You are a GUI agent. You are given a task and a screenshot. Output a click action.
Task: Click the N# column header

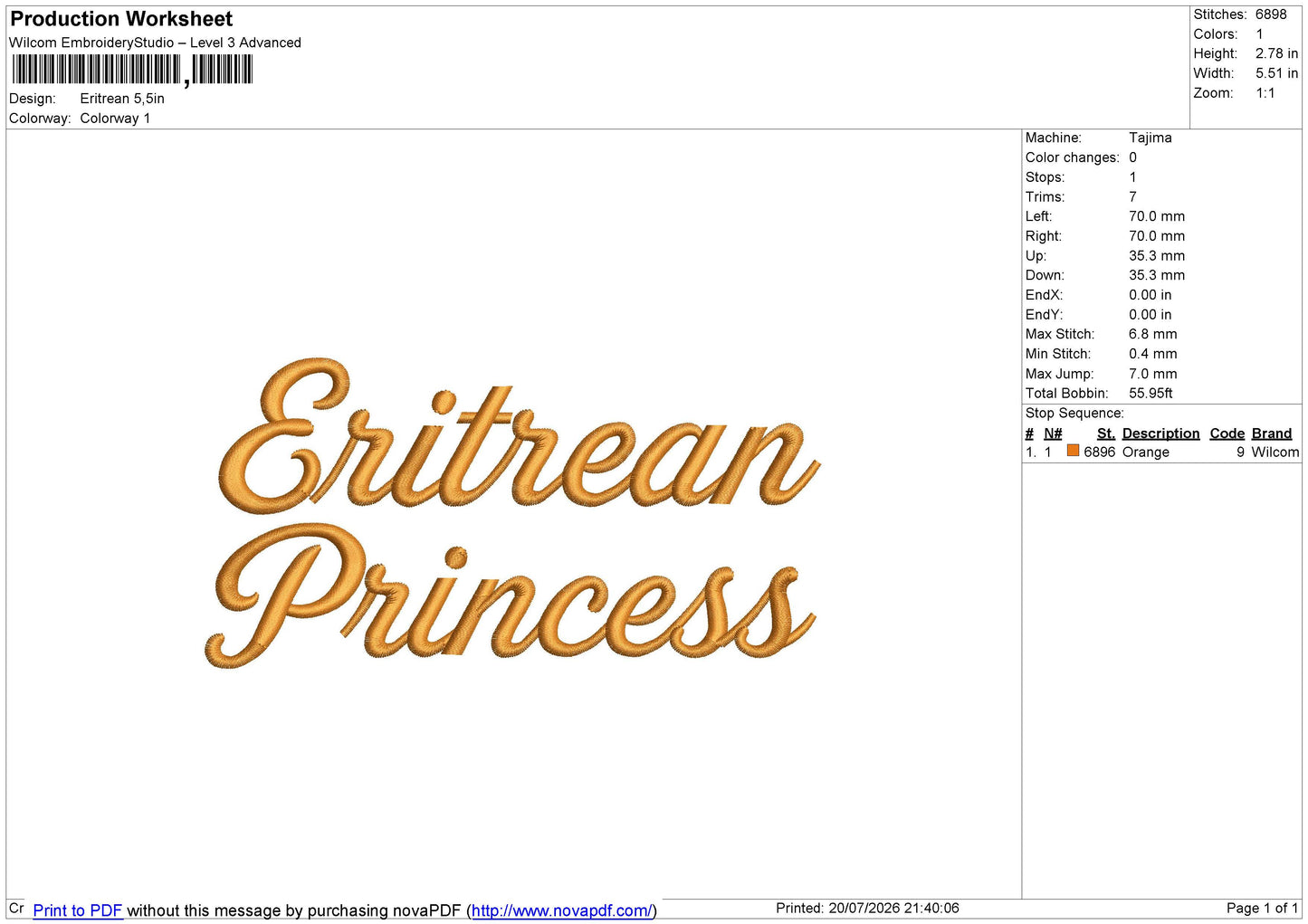1052,433
